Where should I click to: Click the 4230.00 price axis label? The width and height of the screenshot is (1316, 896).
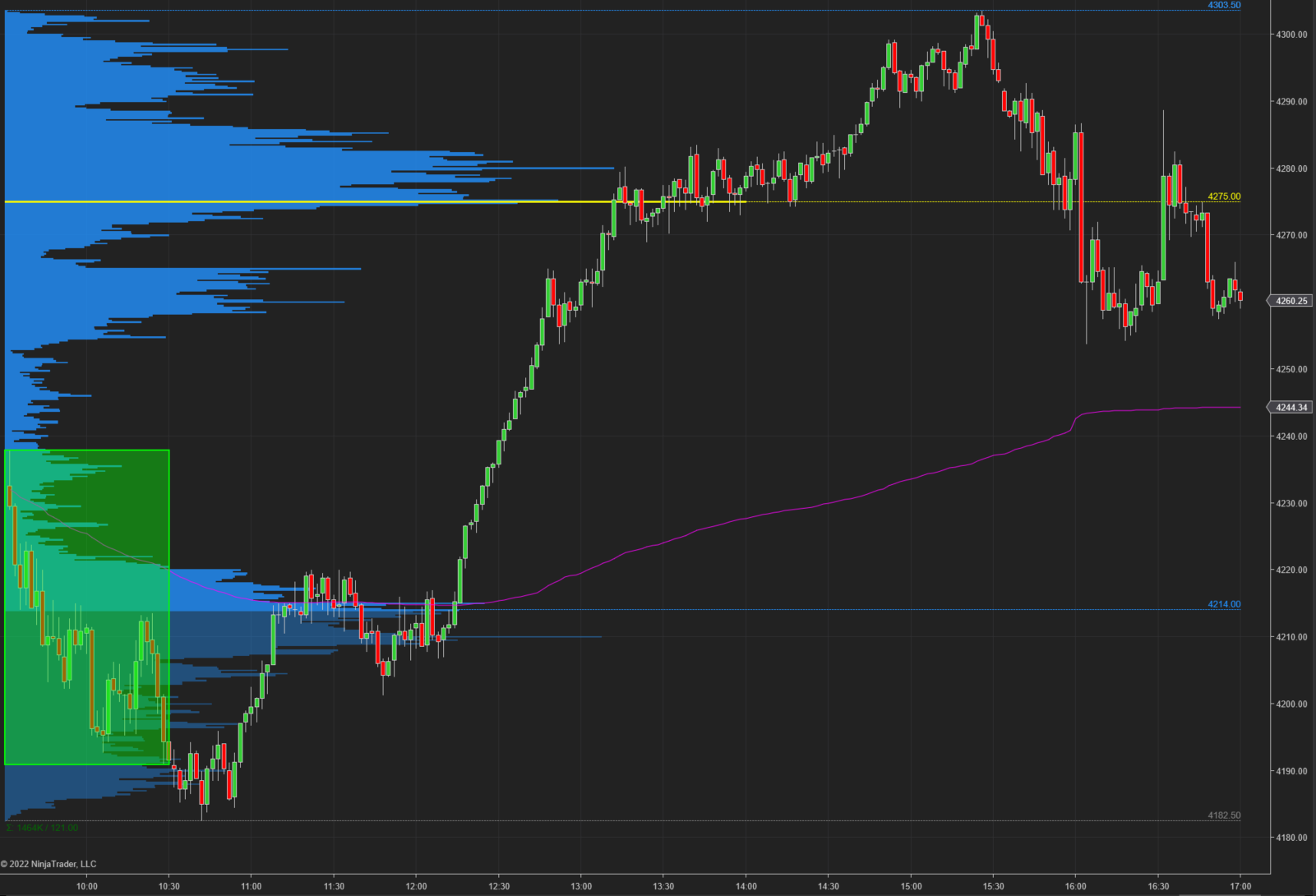point(1291,503)
